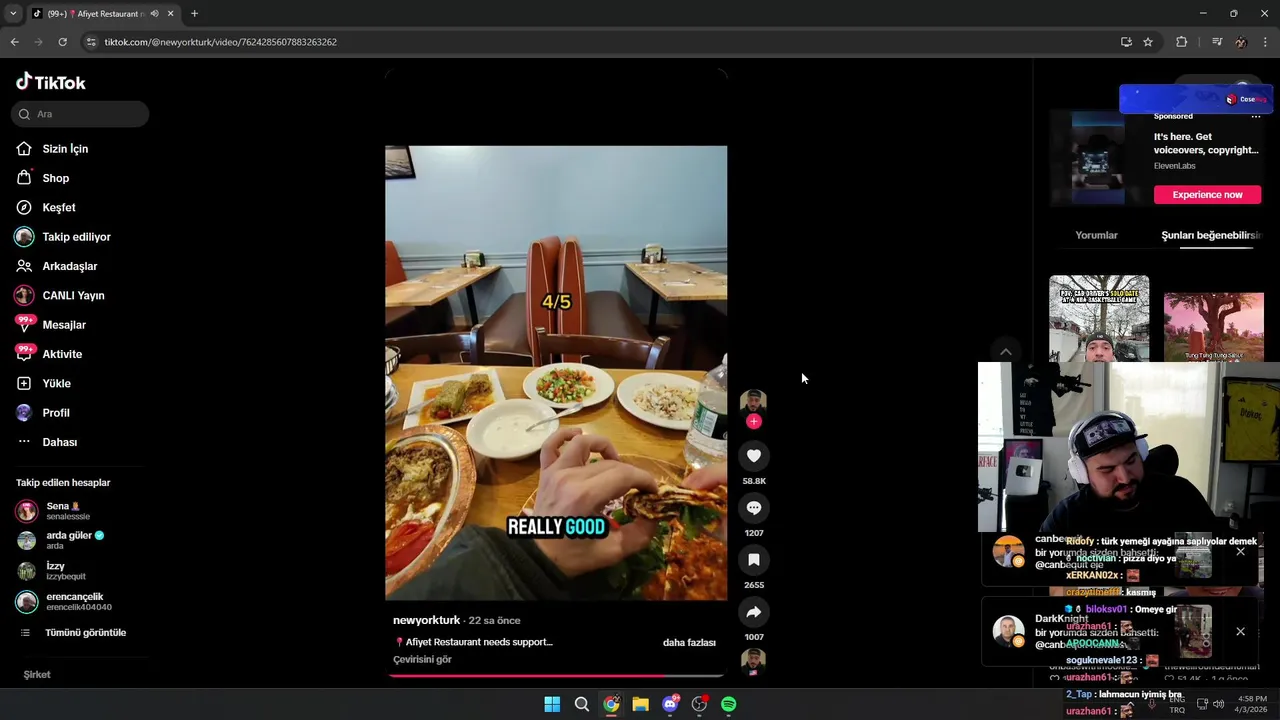Open the Shop section
The width and height of the screenshot is (1280, 720).
[55, 178]
